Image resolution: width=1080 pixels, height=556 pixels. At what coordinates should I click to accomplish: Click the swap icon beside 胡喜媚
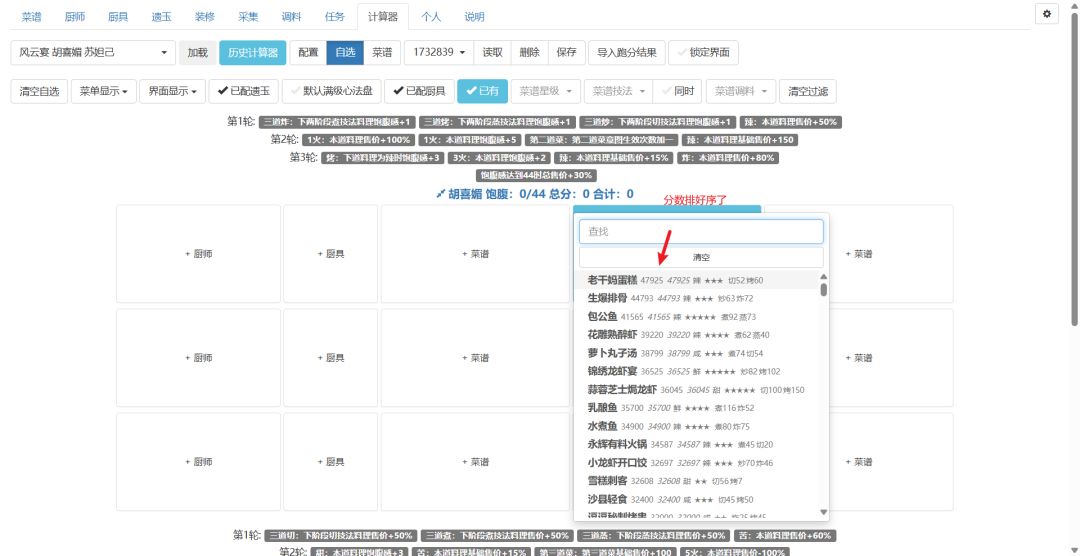pos(441,194)
